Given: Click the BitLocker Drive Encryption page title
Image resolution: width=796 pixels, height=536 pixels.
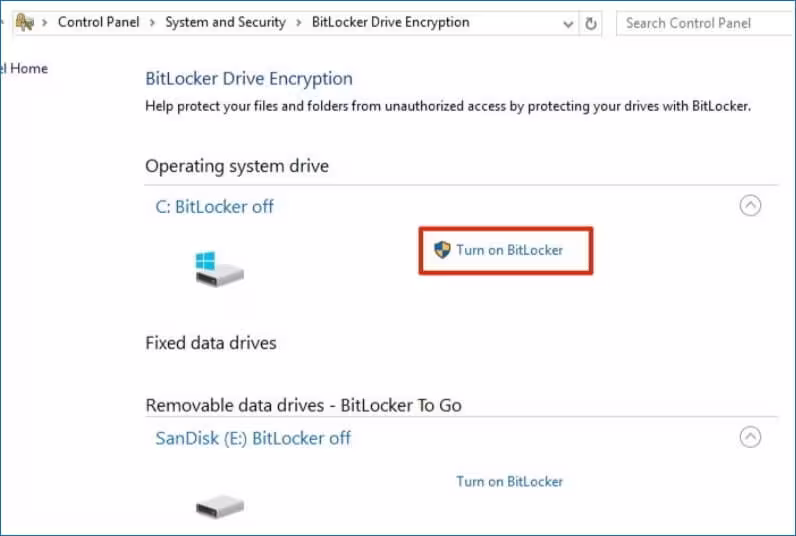Looking at the screenshot, I should coord(249,78).
